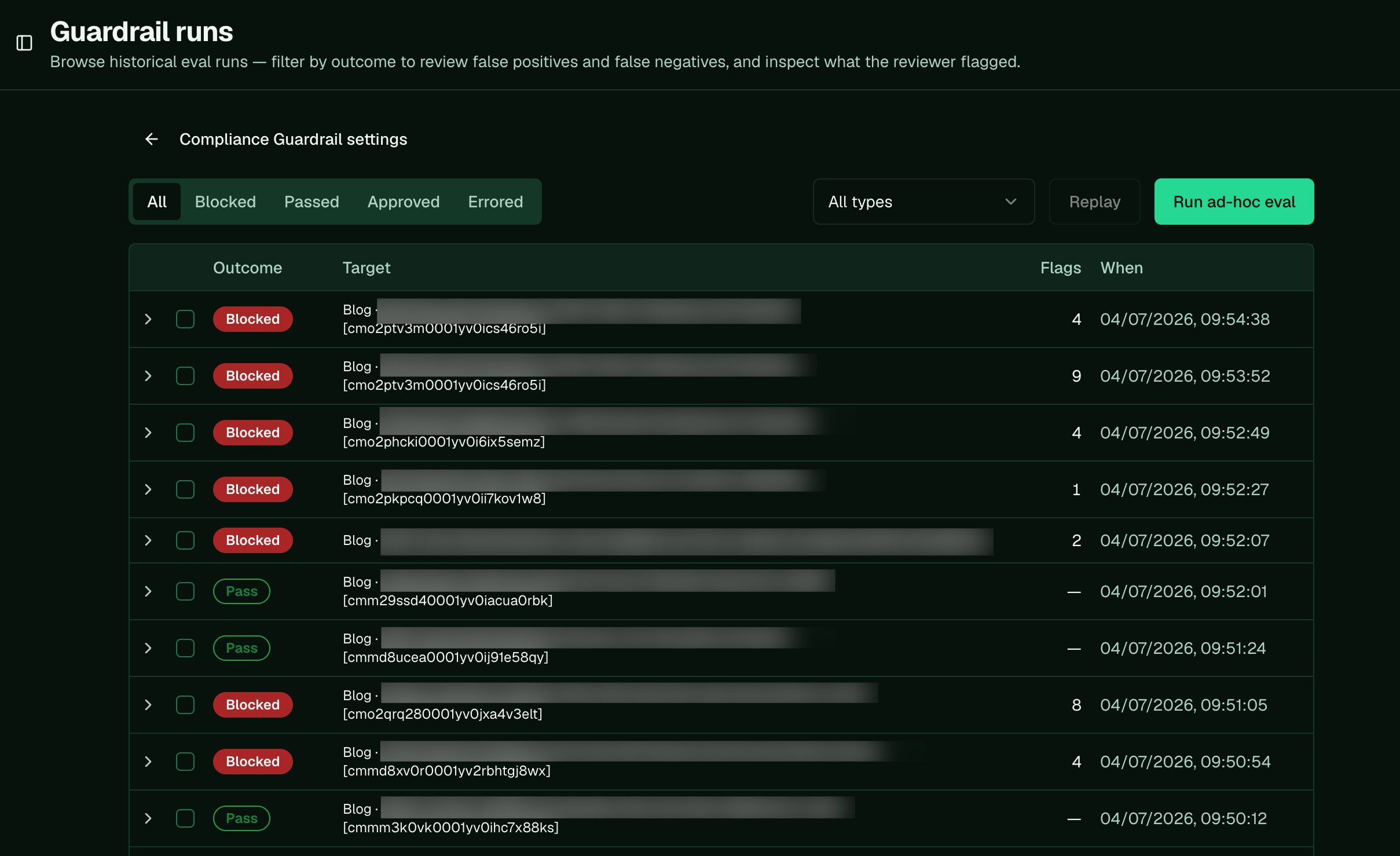Click Pass badge on the 09:52:01 row
The width and height of the screenshot is (1400, 856).
241,591
